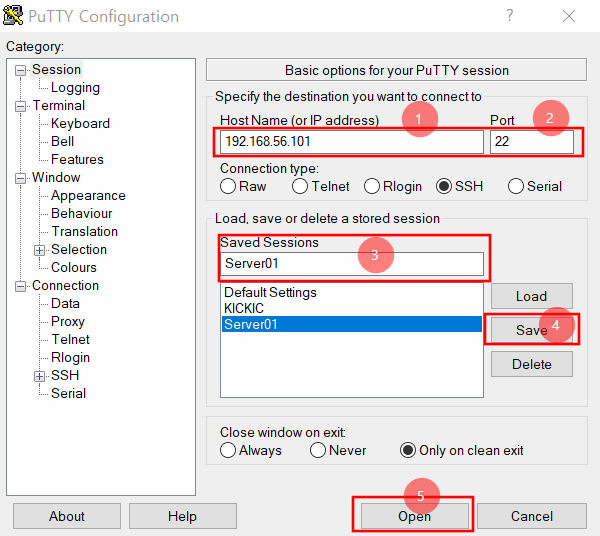This screenshot has width=600, height=536.
Task: Focus the Port input field
Action: tap(532, 142)
